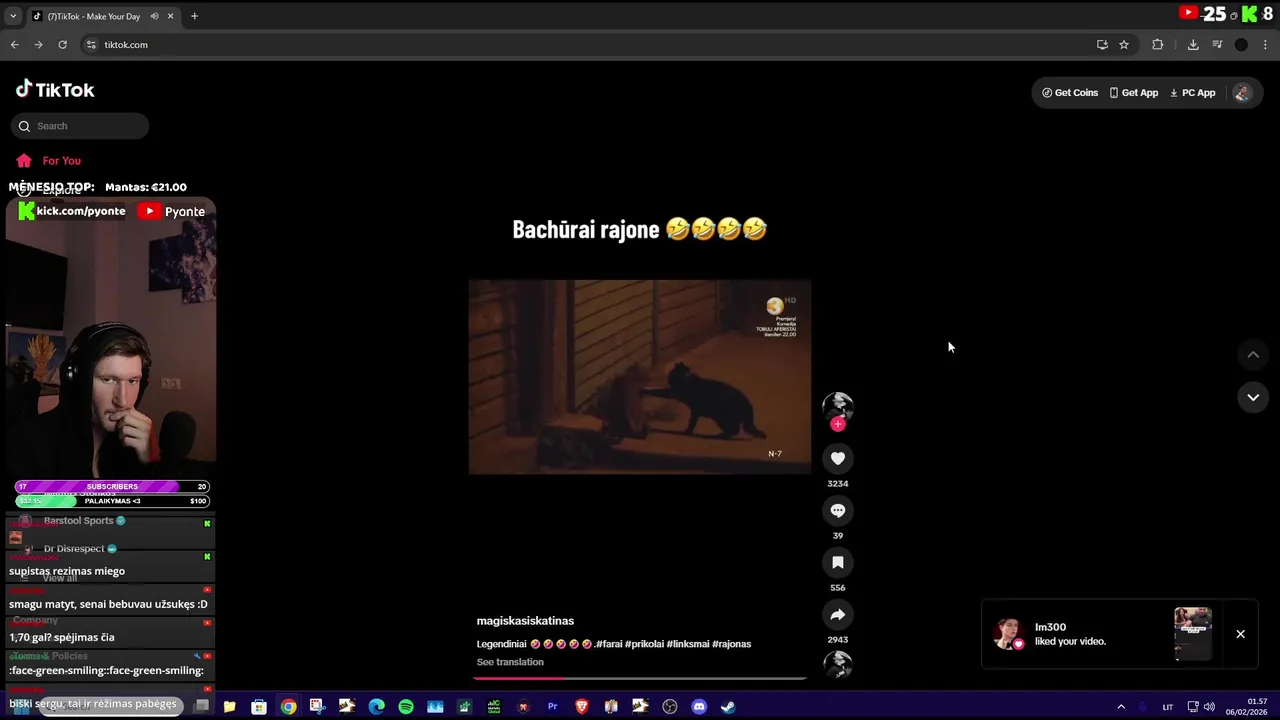View site information icon in address bar

tap(91, 44)
